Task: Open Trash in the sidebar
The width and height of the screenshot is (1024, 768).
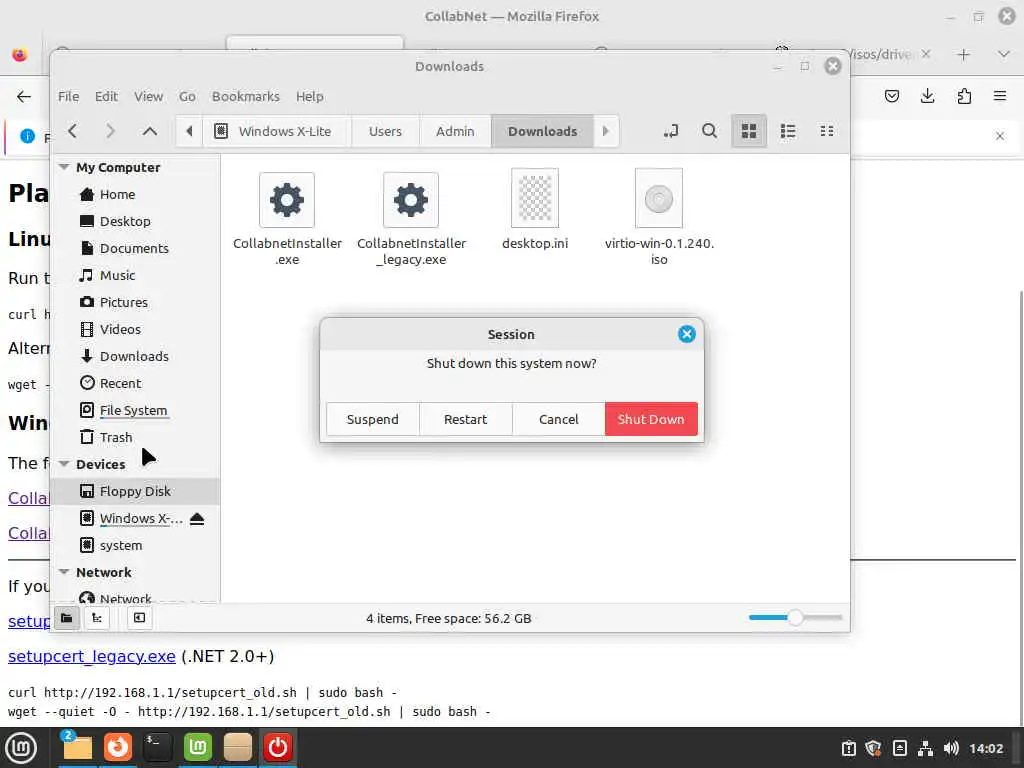Action: click(116, 437)
